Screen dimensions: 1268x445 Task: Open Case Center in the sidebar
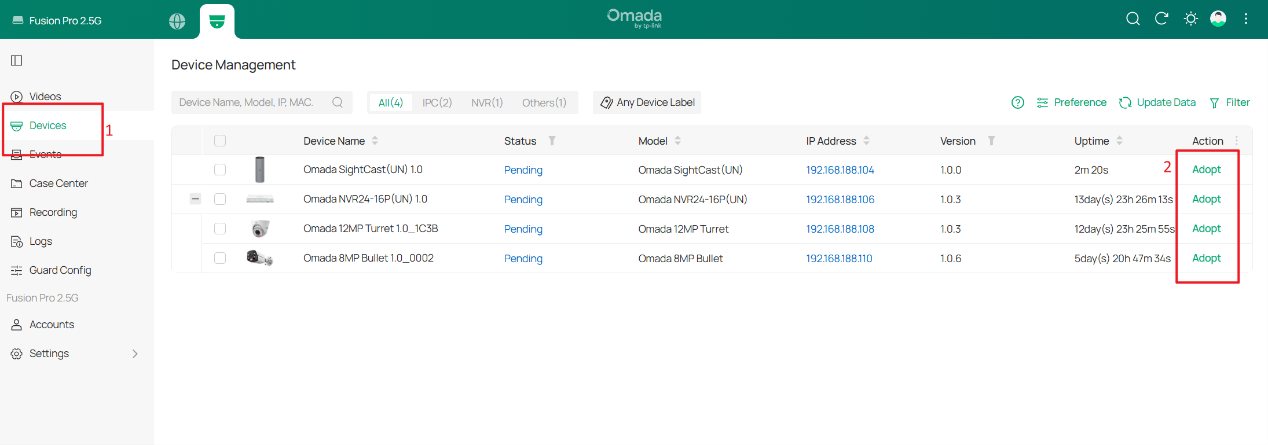point(58,183)
